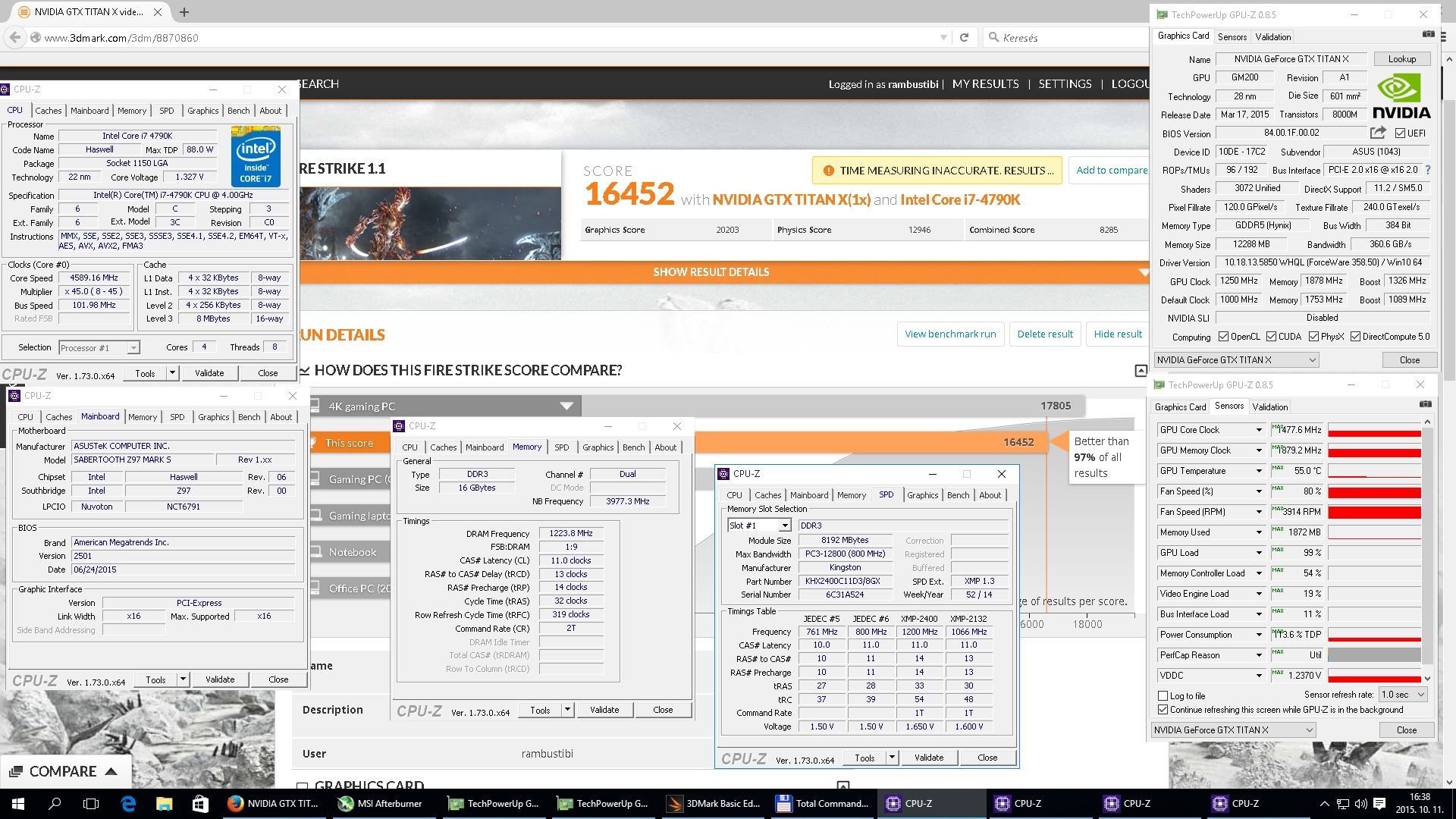Open File Explorer from taskbar

pyautogui.click(x=164, y=804)
